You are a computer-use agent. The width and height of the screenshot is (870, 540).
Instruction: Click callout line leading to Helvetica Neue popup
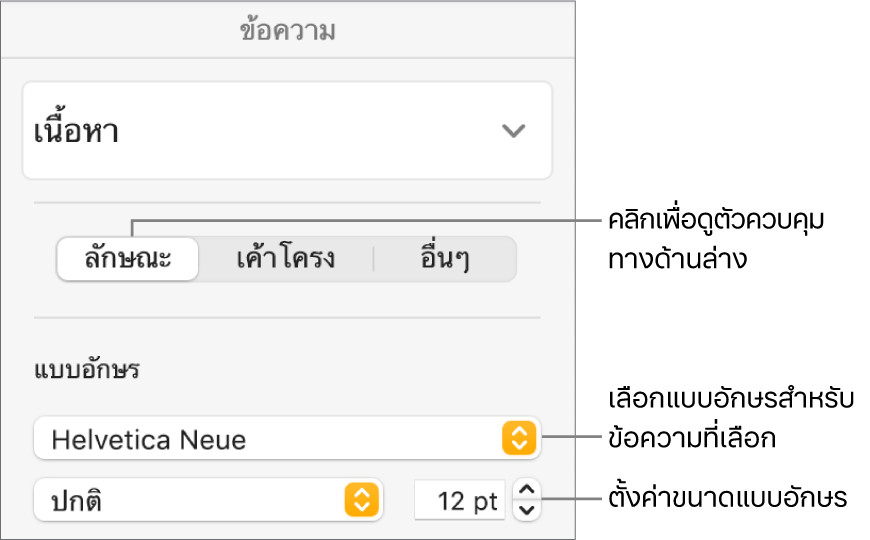point(570,437)
